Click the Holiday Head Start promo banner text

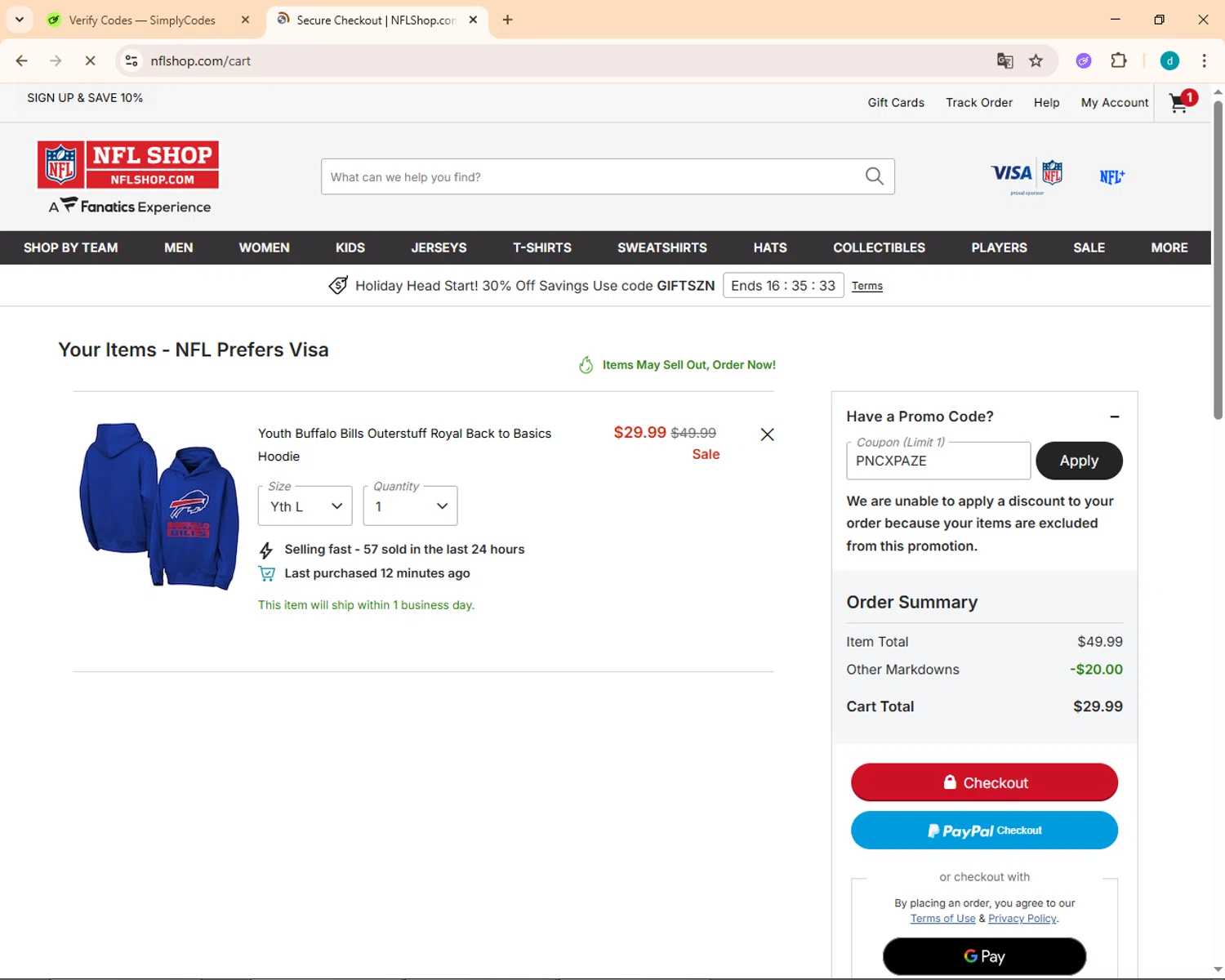535,286
